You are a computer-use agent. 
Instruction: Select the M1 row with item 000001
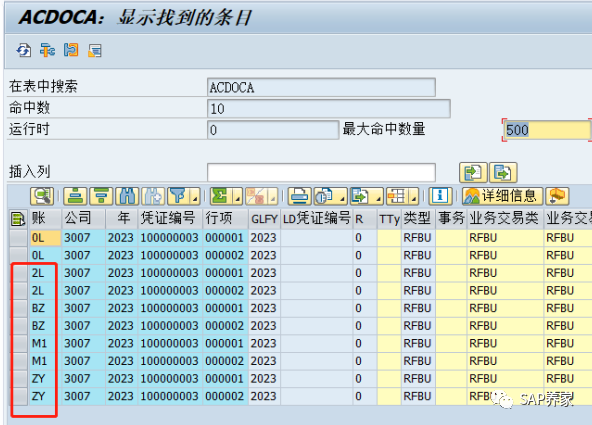click(x=18, y=343)
